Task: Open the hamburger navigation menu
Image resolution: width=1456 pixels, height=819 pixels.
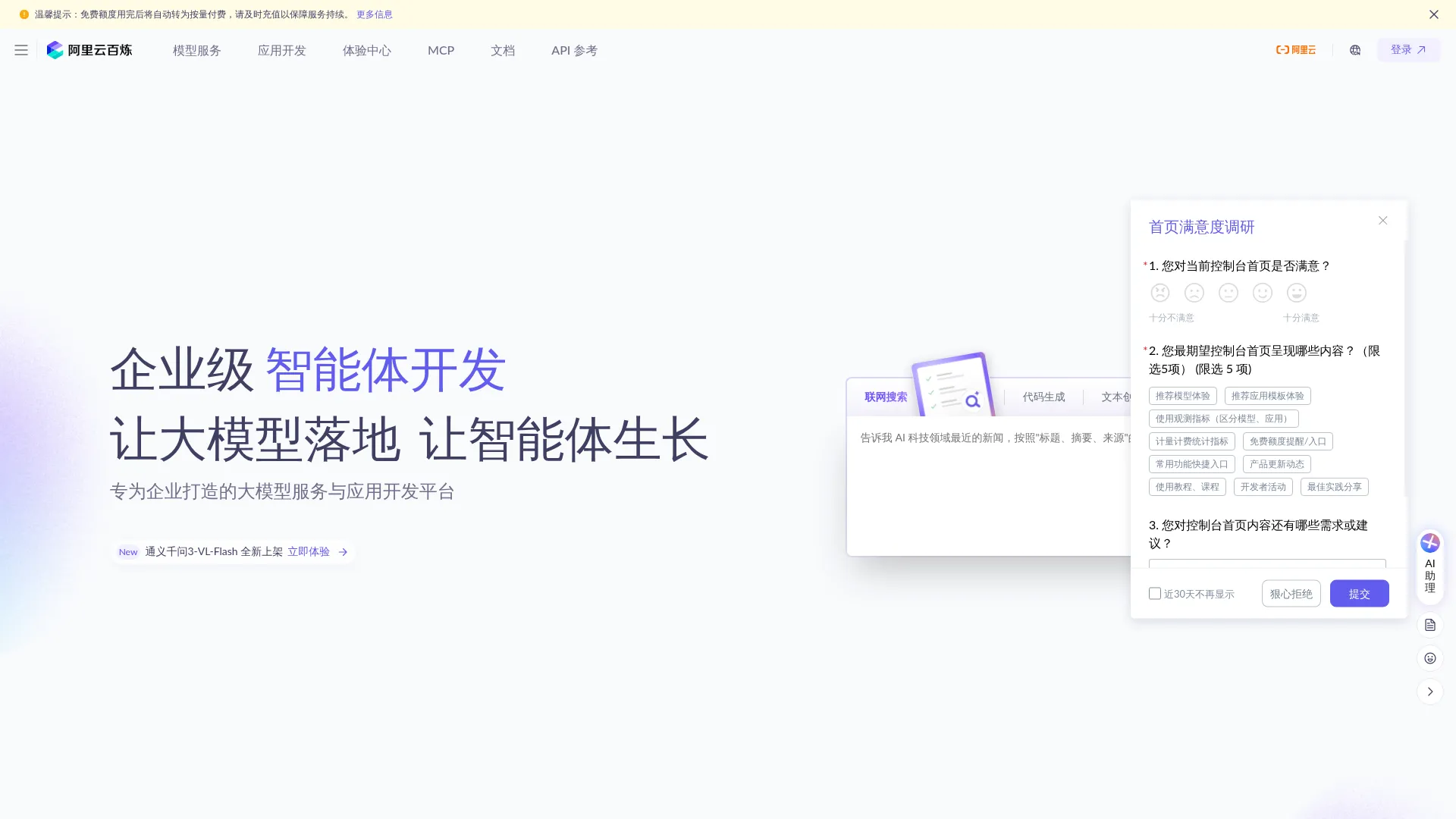Action: [x=20, y=50]
